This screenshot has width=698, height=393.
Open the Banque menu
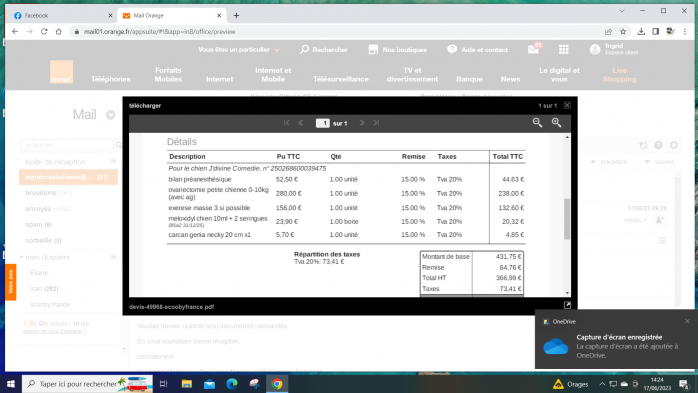pyautogui.click(x=469, y=79)
